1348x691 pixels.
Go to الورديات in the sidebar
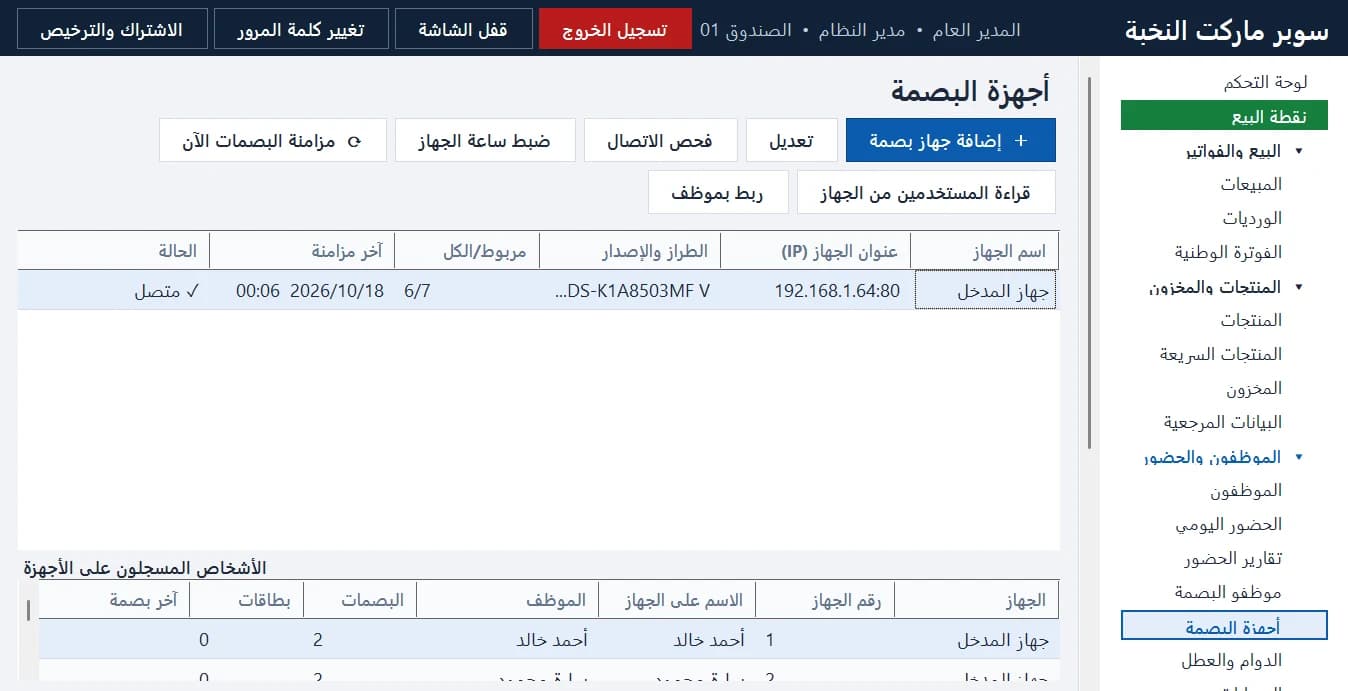tap(1252, 218)
